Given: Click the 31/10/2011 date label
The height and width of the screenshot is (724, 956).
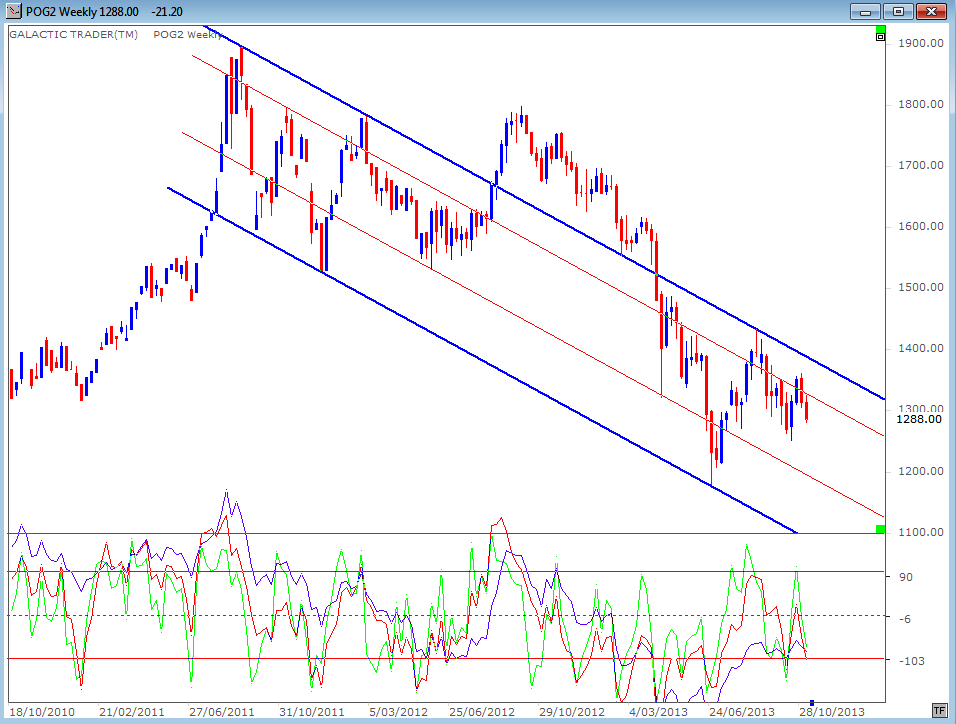Looking at the screenshot, I should 312,712.
